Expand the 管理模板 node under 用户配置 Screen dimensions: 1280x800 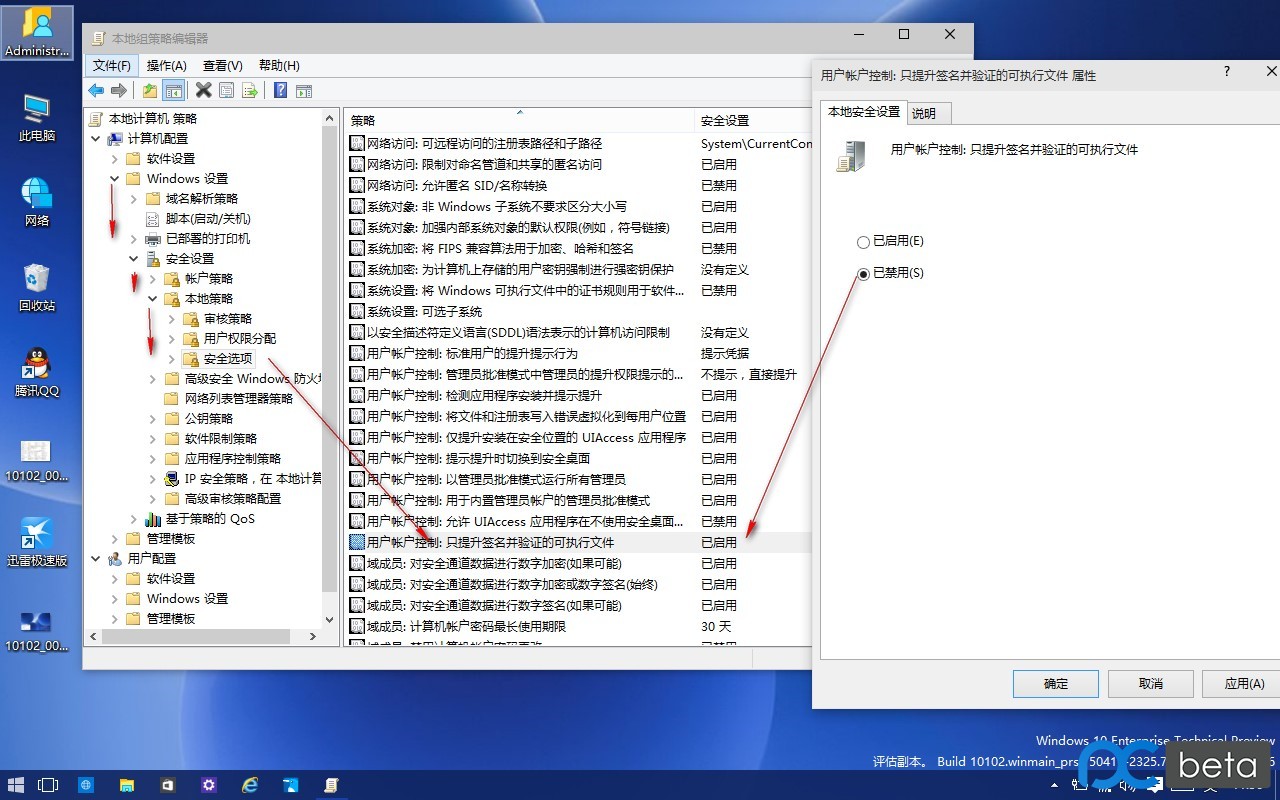click(x=115, y=619)
